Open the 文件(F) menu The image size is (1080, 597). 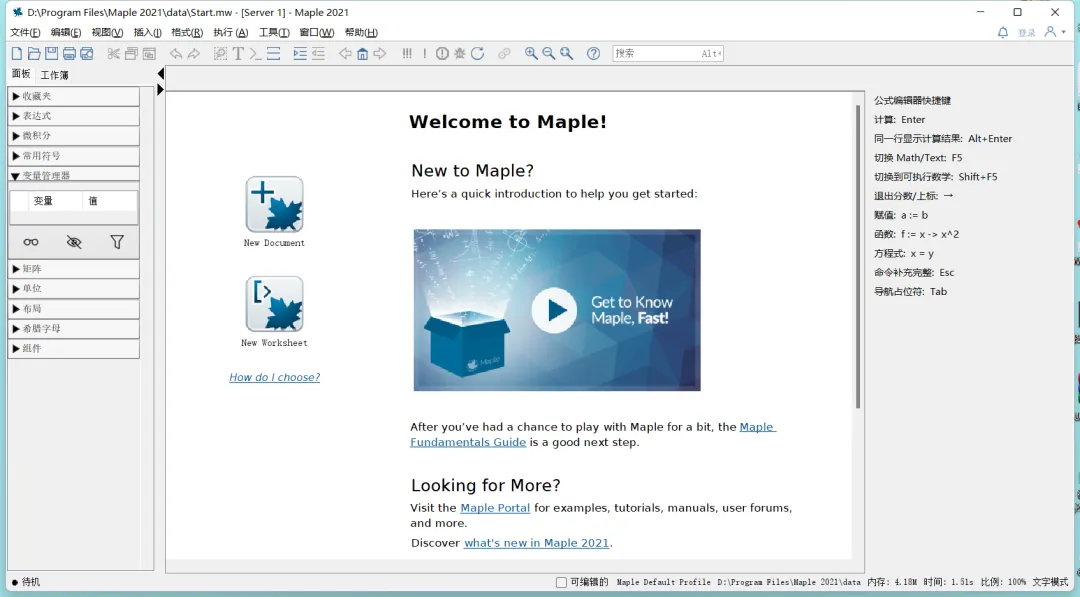coord(25,32)
